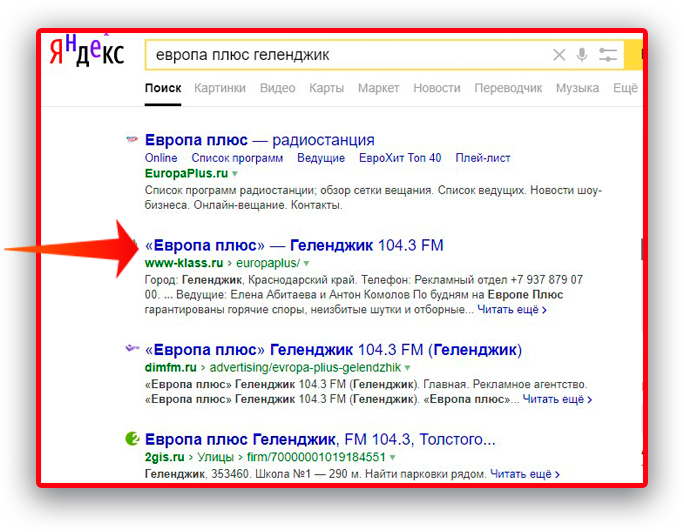Image resolution: width=684 pixels, height=532 pixels.
Task: Click advertising/evropa-plius-gelendzhik path link
Action: [x=305, y=368]
